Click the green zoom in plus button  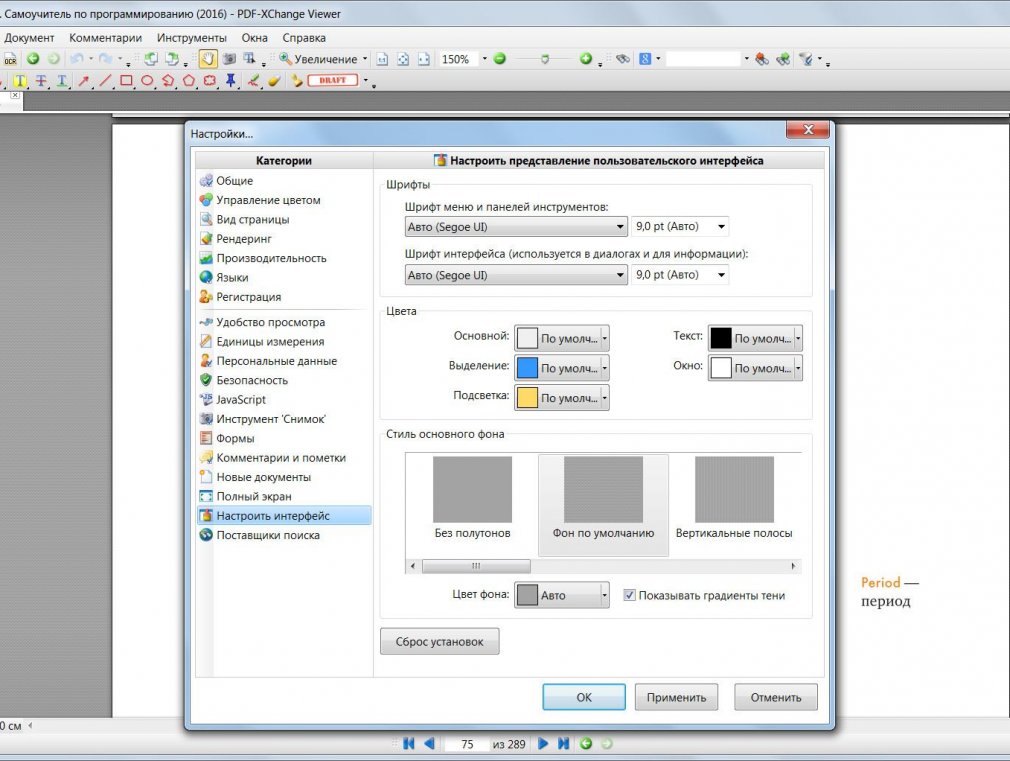pyautogui.click(x=586, y=59)
